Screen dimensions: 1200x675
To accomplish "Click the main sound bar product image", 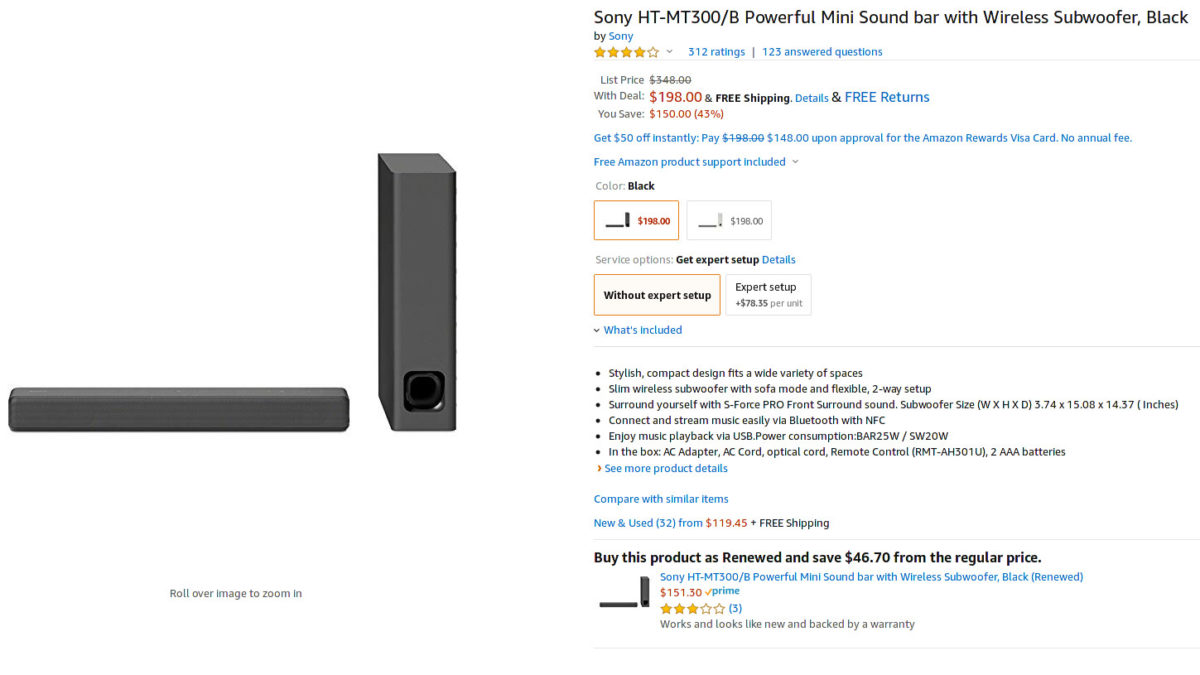I will pos(235,300).
